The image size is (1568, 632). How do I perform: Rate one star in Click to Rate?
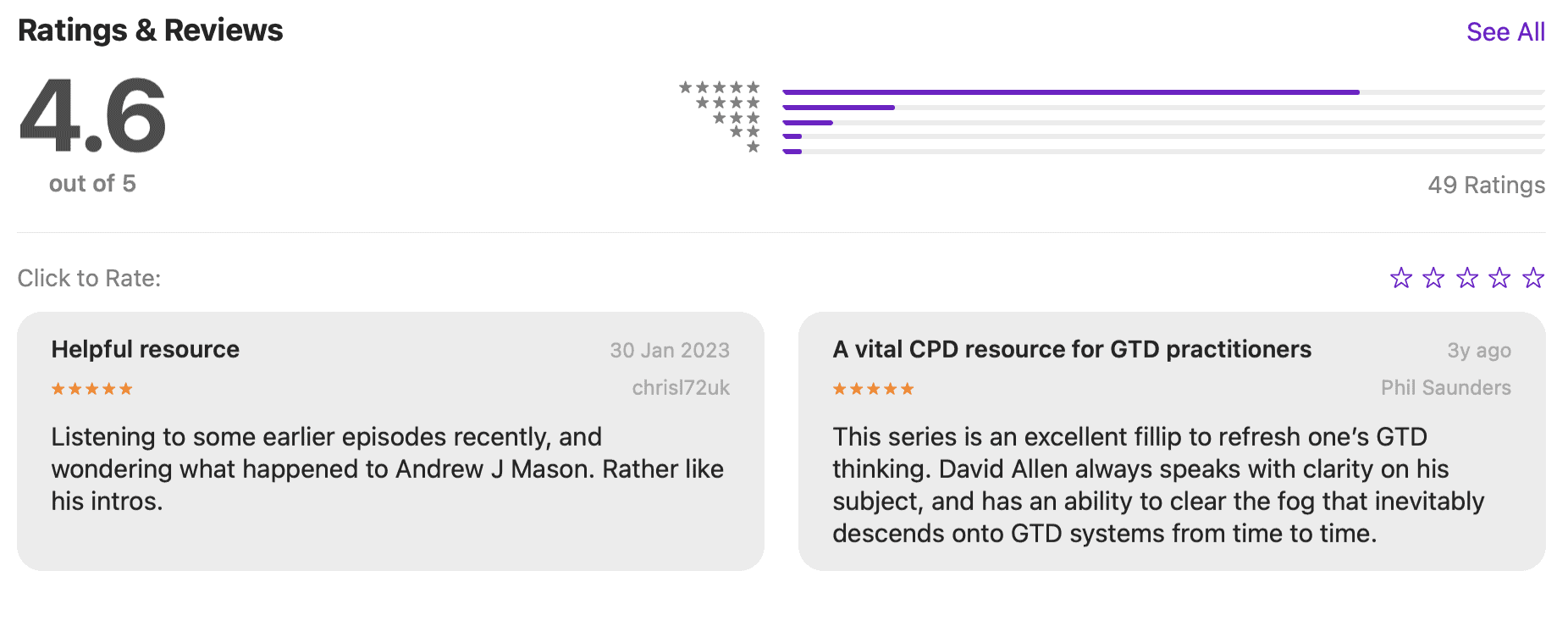point(1401,278)
